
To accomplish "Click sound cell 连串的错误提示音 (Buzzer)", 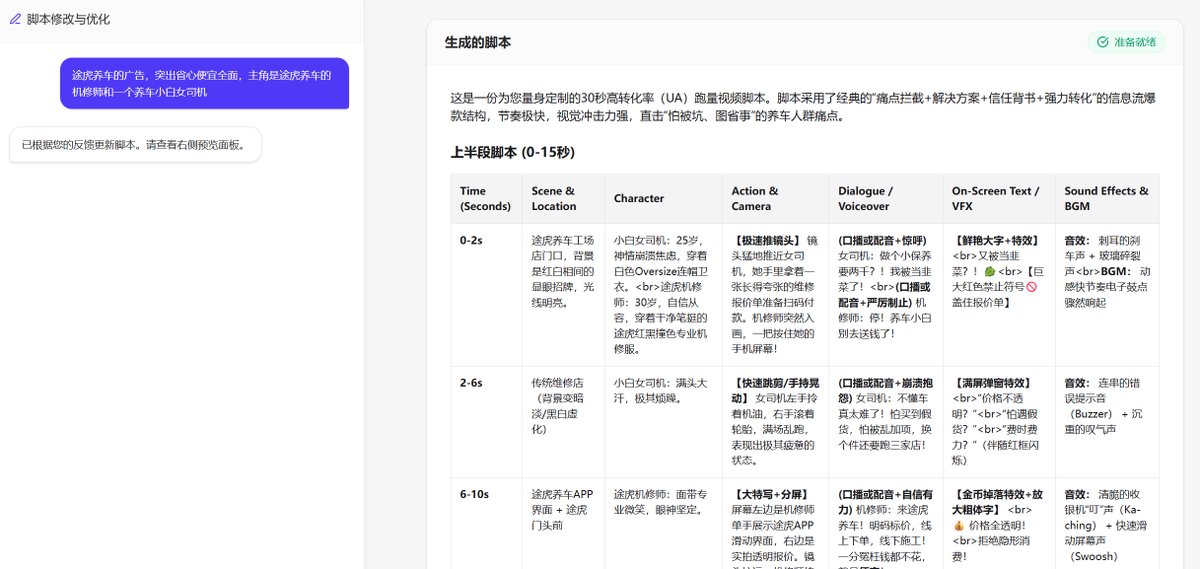I will (x=1107, y=421).
